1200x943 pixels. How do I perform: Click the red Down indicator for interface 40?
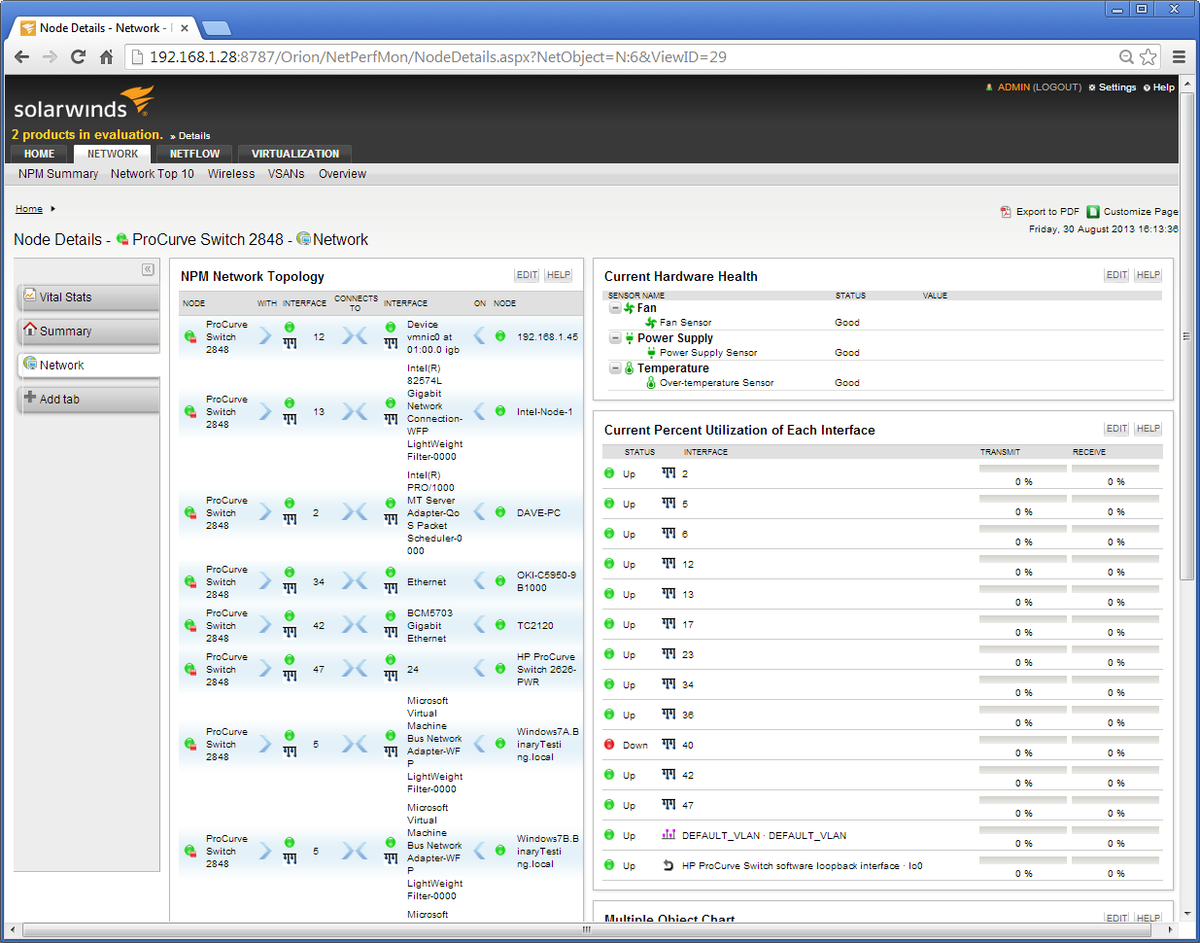point(609,744)
